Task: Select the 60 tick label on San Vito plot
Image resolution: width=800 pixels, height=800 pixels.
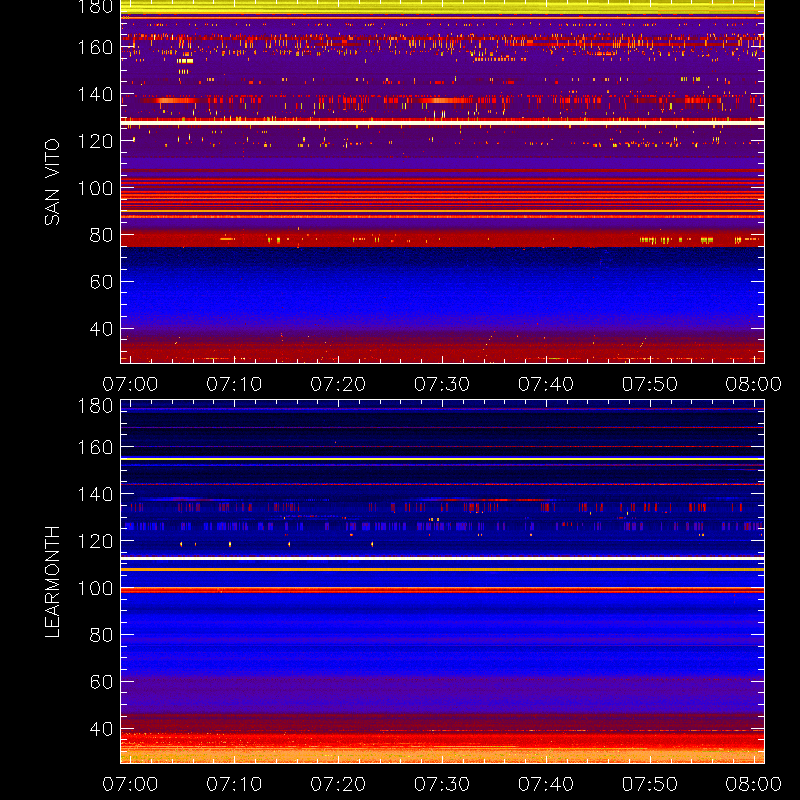Action: point(101,282)
